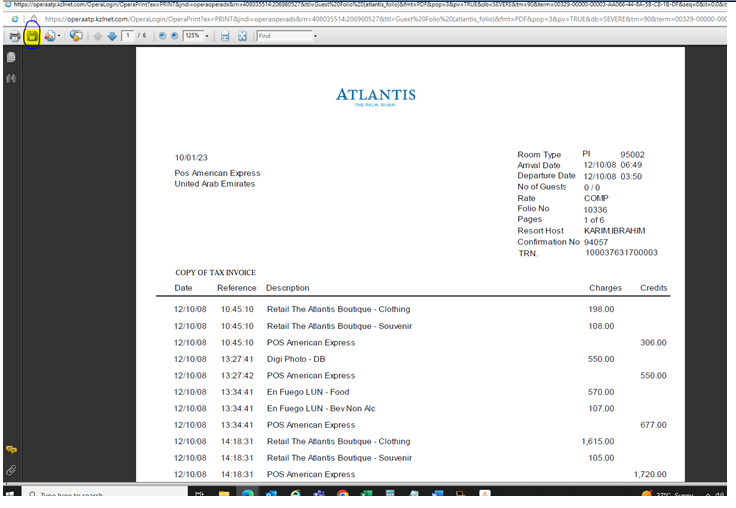
Task: Click the Rate value COMP
Action: tap(596, 198)
